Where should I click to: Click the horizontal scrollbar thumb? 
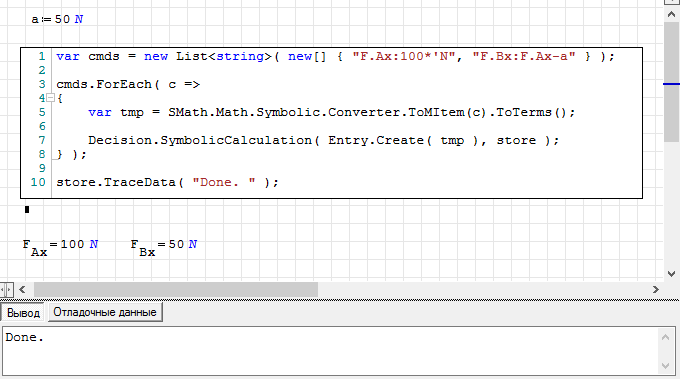tap(176, 289)
